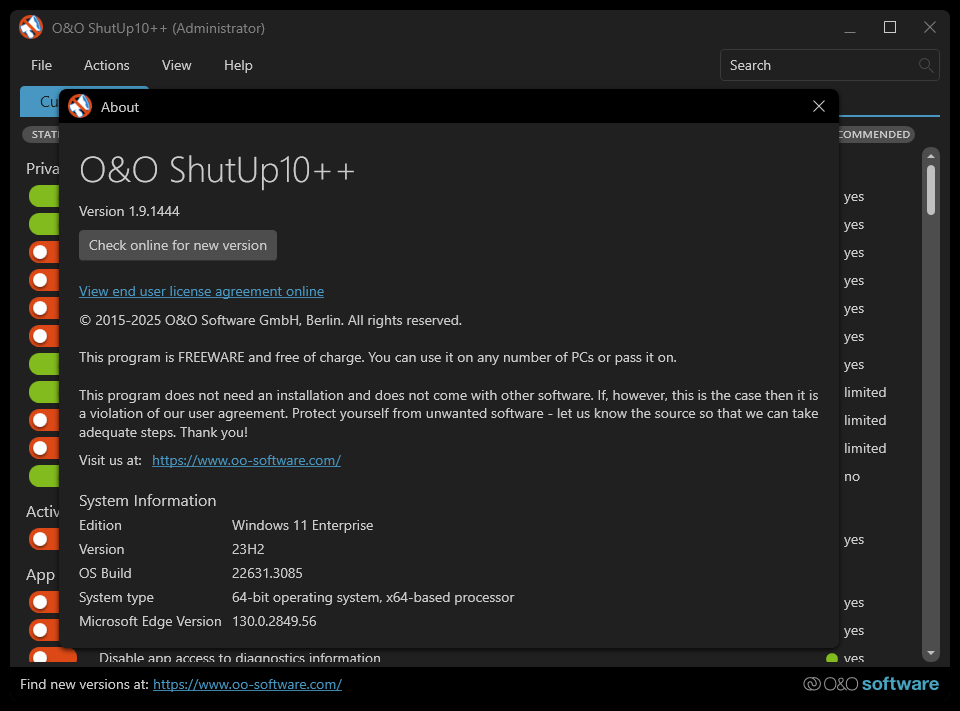The height and width of the screenshot is (711, 960).
Task: Click the Edge version 130.0.2849.56 value
Action: (x=274, y=621)
